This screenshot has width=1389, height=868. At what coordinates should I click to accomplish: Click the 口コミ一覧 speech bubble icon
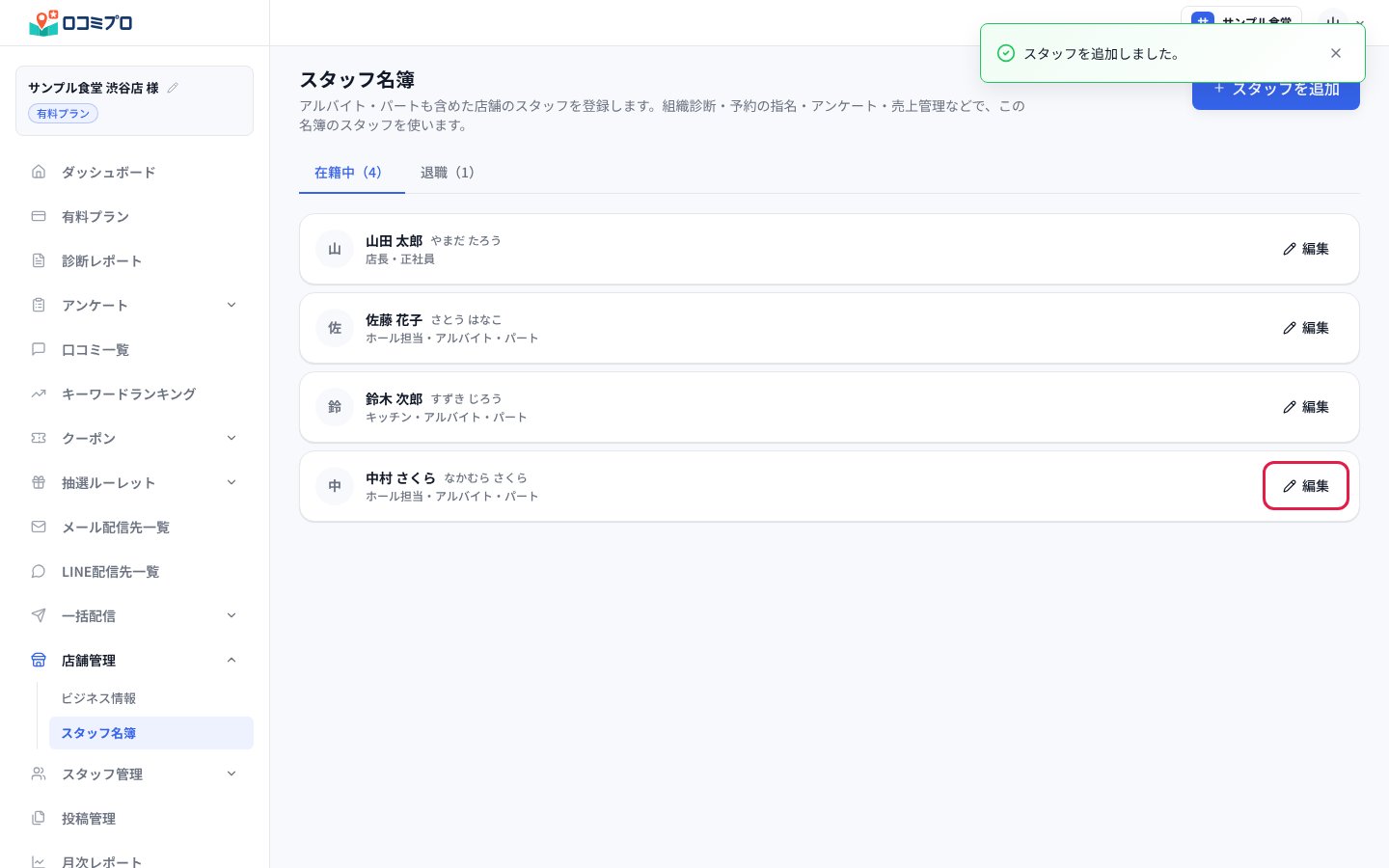[39, 349]
